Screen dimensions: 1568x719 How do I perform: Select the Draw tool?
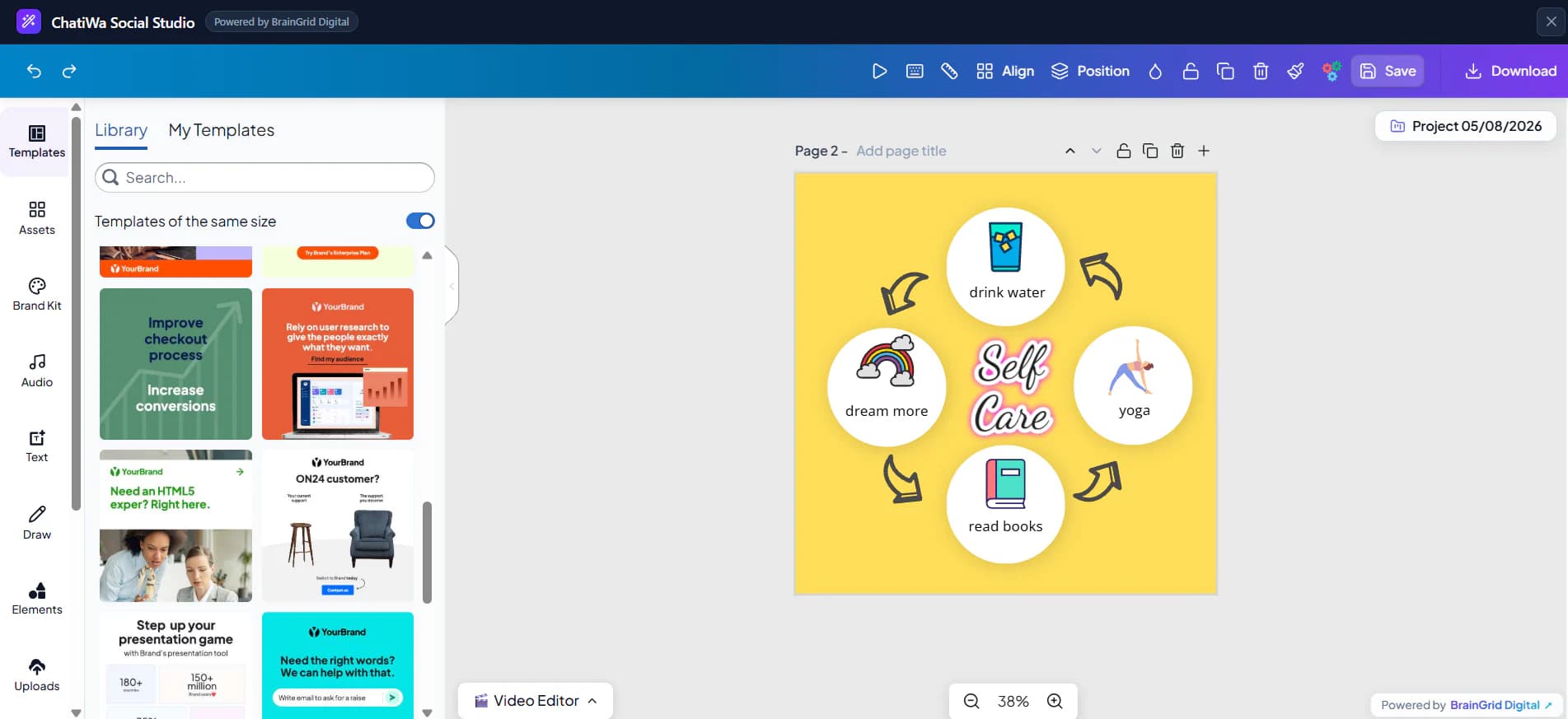(x=37, y=523)
